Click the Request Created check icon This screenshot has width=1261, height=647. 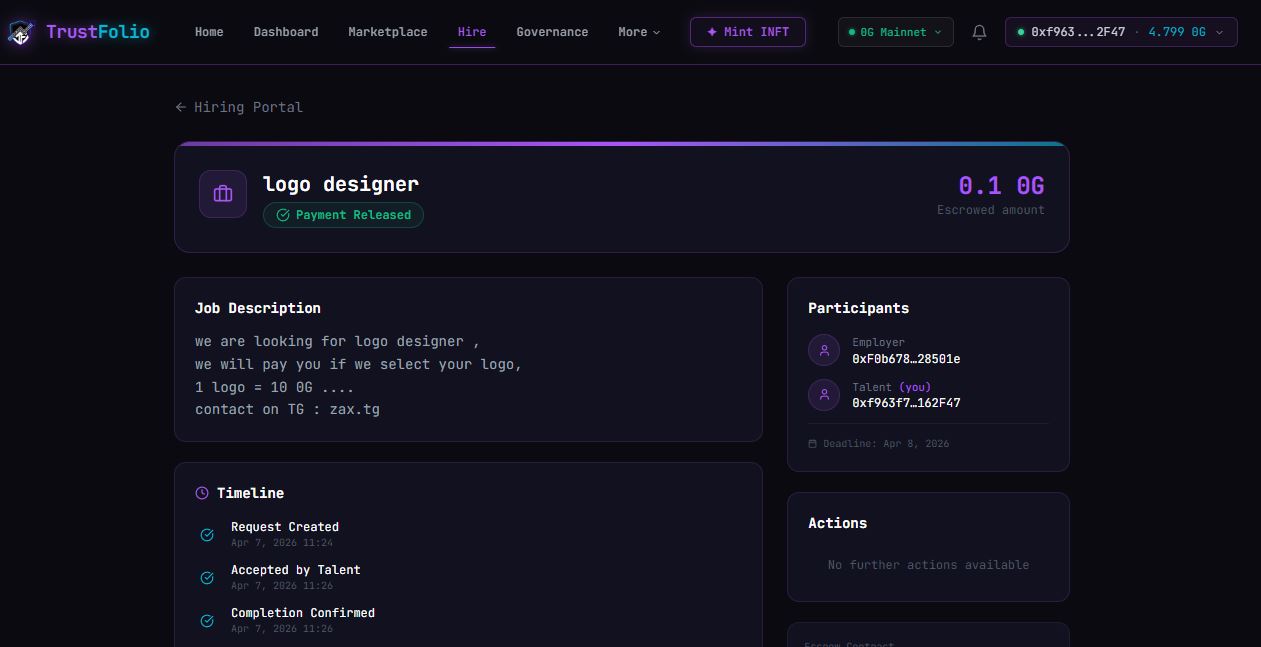point(207,535)
